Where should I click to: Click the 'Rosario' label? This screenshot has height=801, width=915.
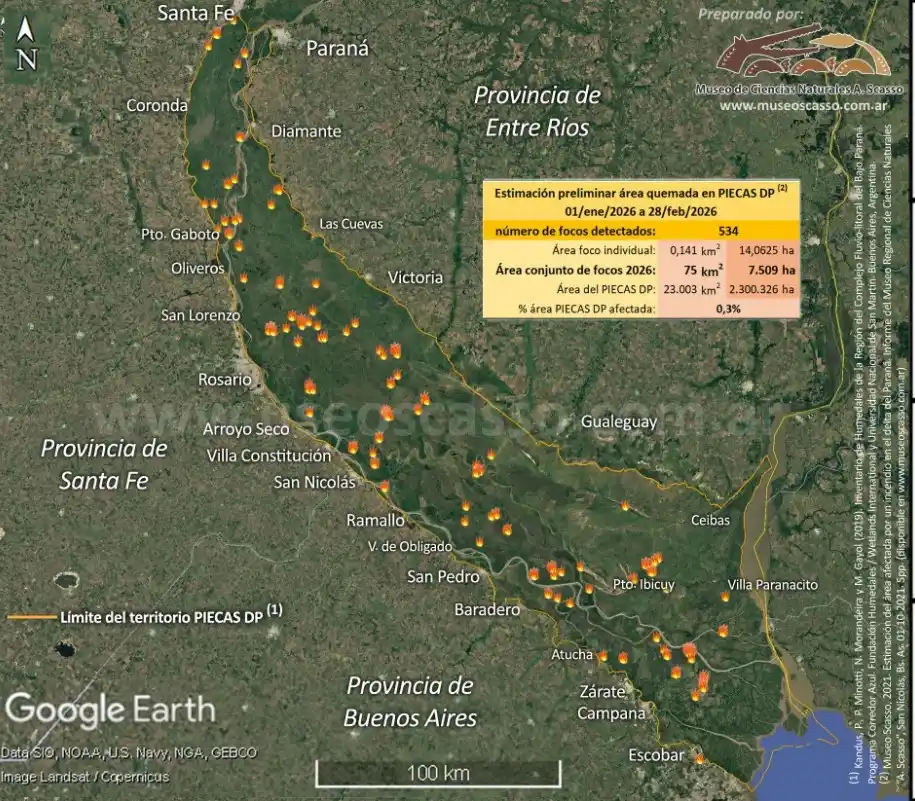click(x=225, y=380)
